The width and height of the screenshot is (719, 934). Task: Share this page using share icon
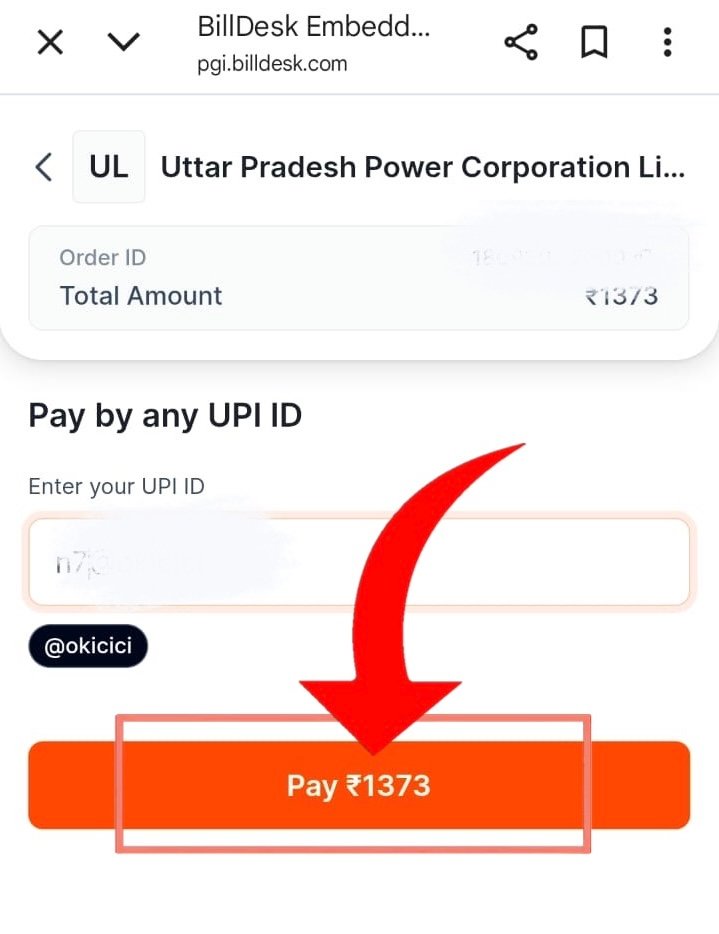[x=521, y=42]
